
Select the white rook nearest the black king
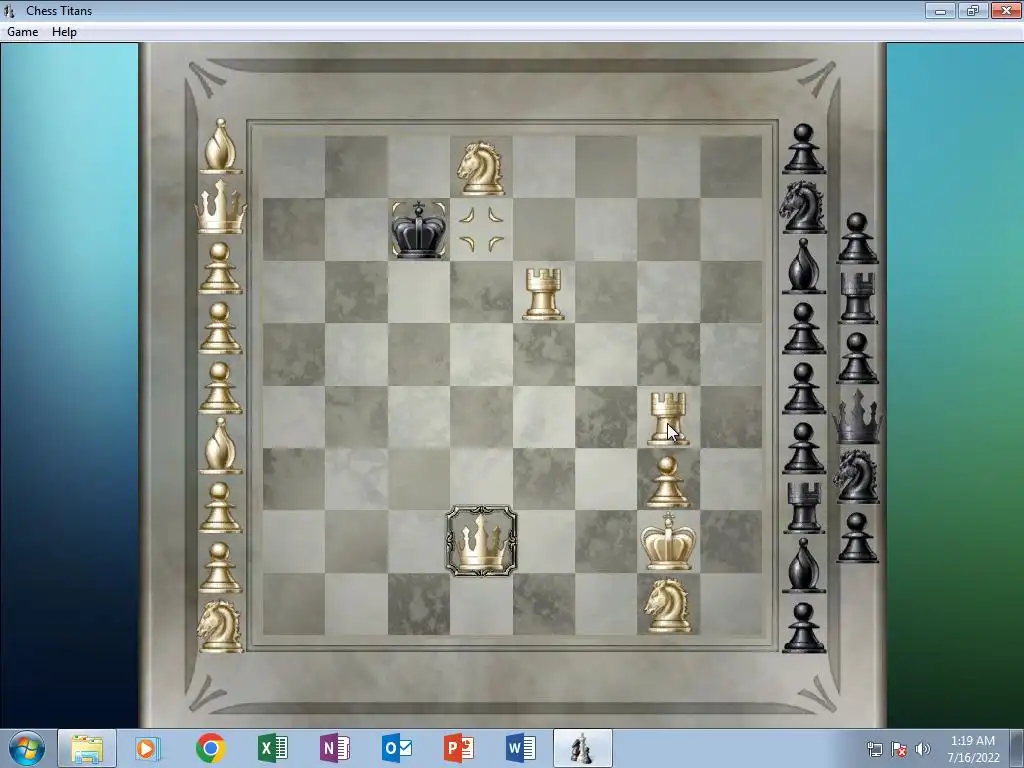(543, 294)
